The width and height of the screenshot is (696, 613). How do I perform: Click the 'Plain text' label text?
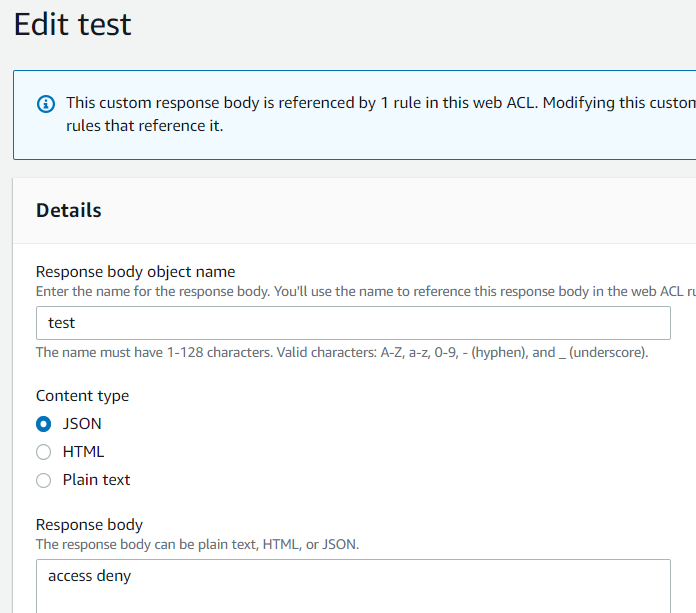(96, 480)
